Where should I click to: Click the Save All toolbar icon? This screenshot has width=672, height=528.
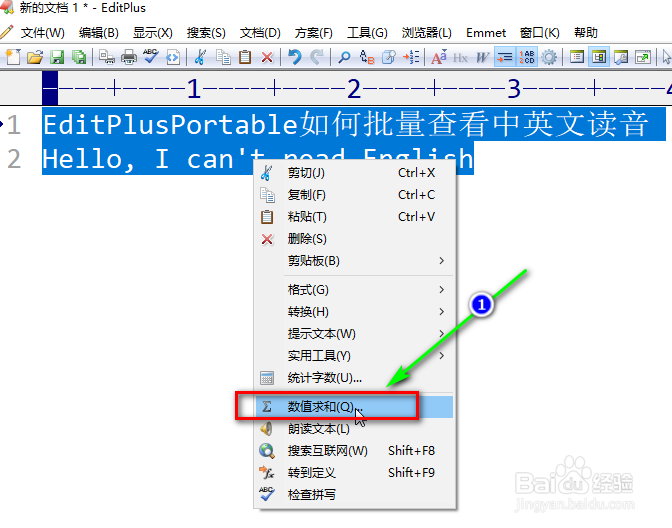pos(79,57)
